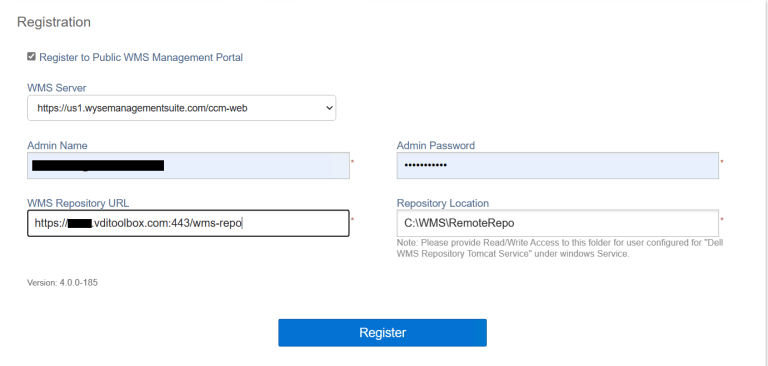Click the 'Admin Password' label

click(x=435, y=146)
